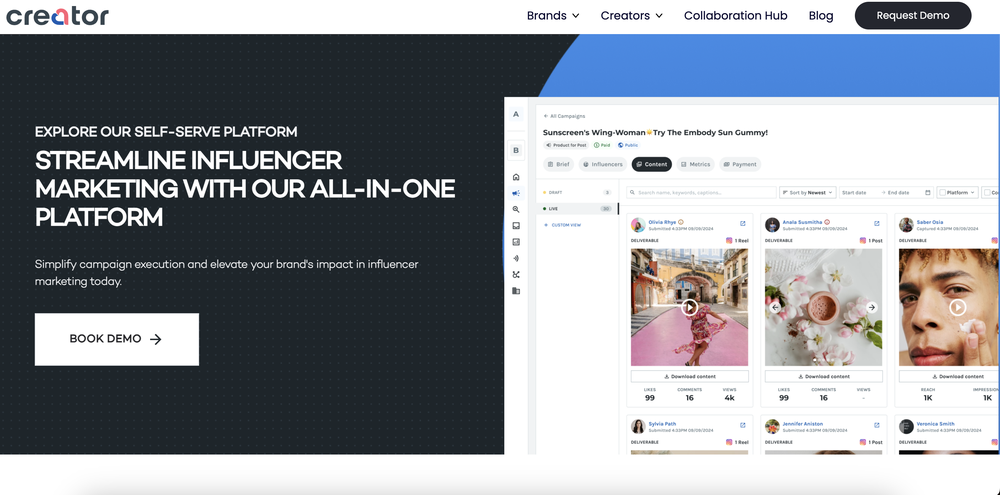The height and width of the screenshot is (495, 1000).
Task: Click the sound wave sidebar icon
Action: [516, 258]
